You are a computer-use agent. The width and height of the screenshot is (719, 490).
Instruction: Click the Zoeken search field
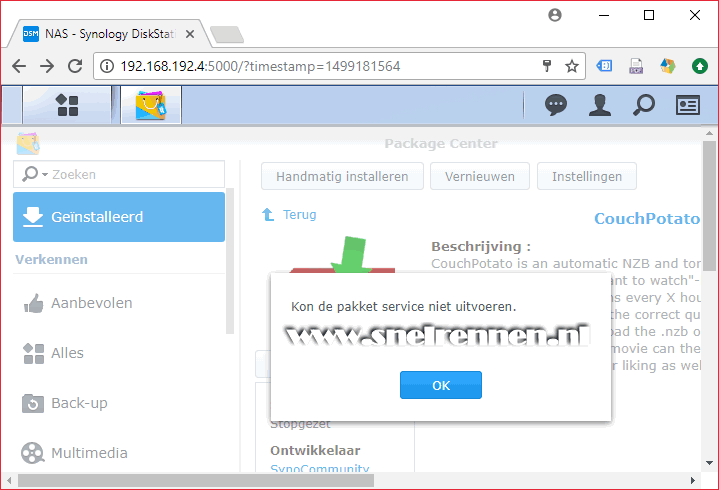click(119, 174)
